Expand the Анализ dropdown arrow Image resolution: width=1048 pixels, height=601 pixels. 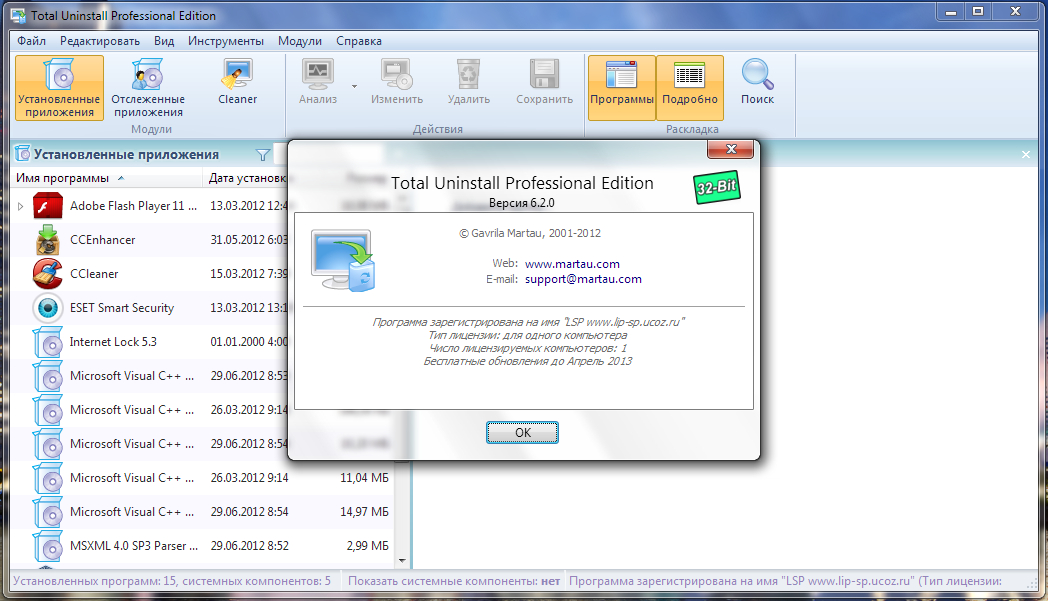coord(354,86)
